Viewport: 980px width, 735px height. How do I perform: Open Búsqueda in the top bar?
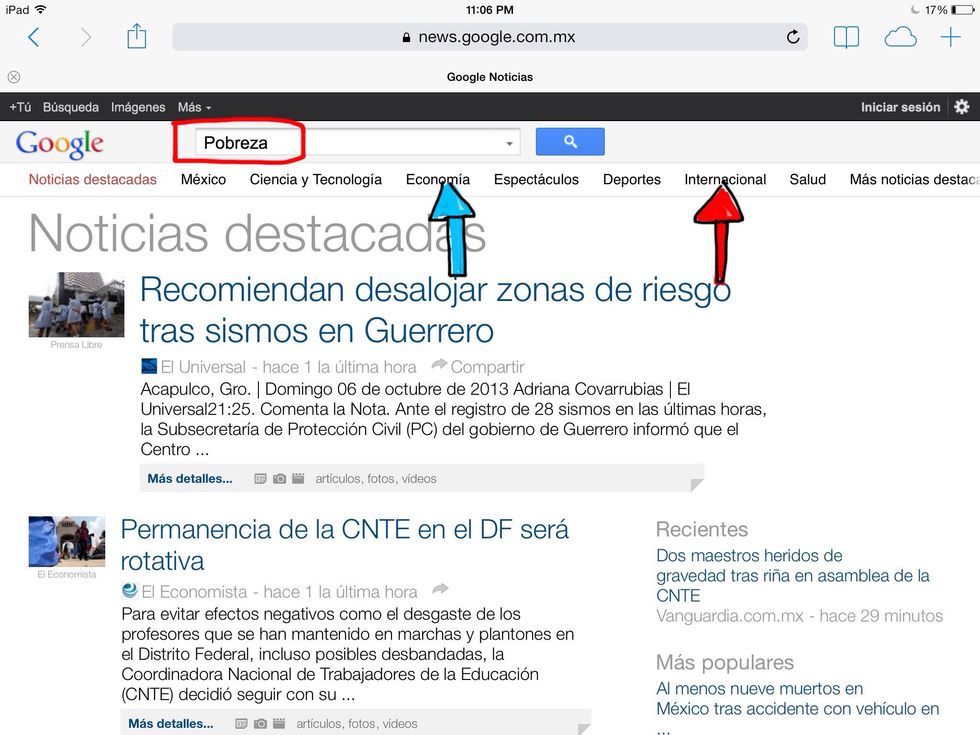pyautogui.click(x=71, y=107)
